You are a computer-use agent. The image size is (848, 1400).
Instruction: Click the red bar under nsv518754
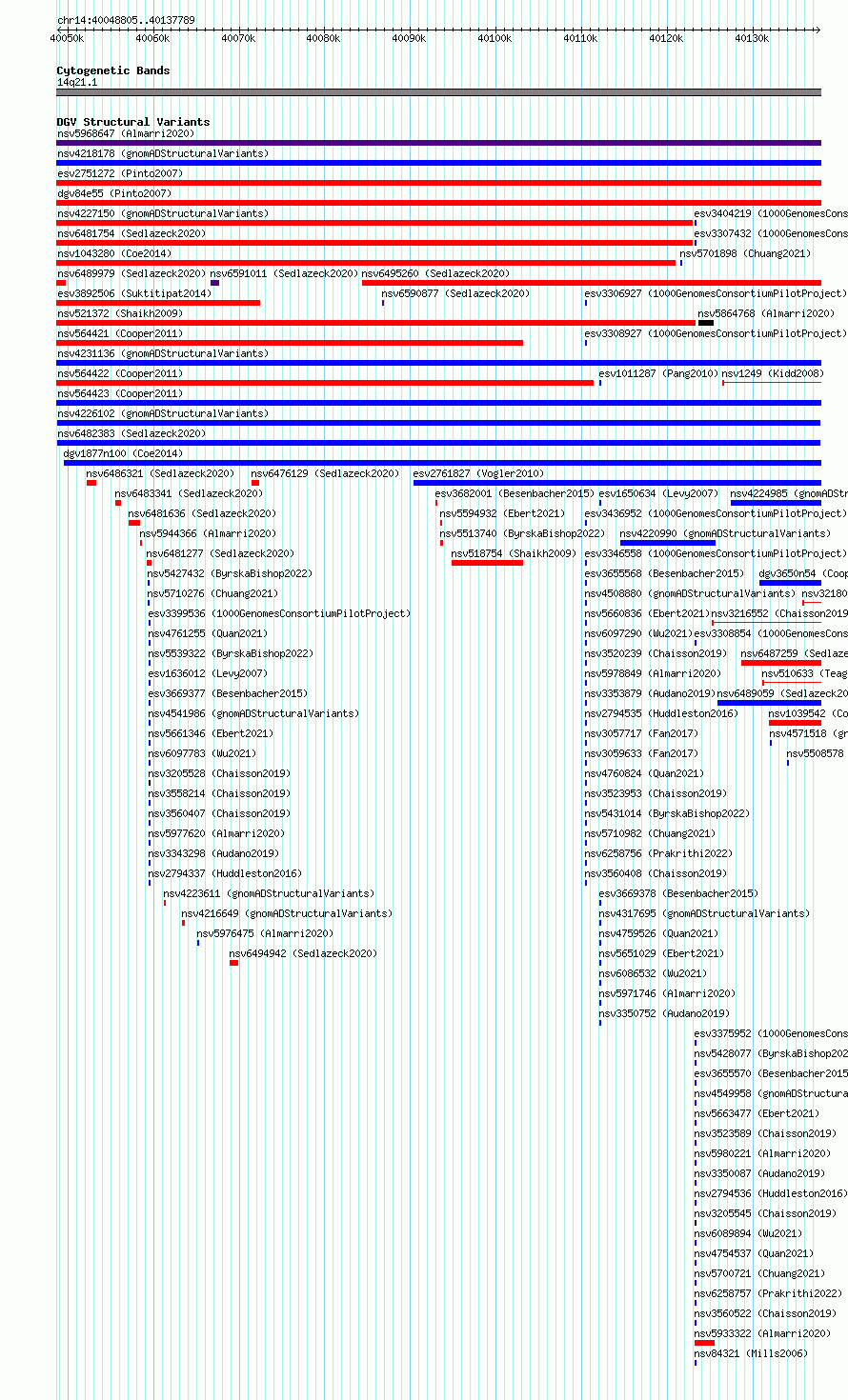[x=487, y=563]
